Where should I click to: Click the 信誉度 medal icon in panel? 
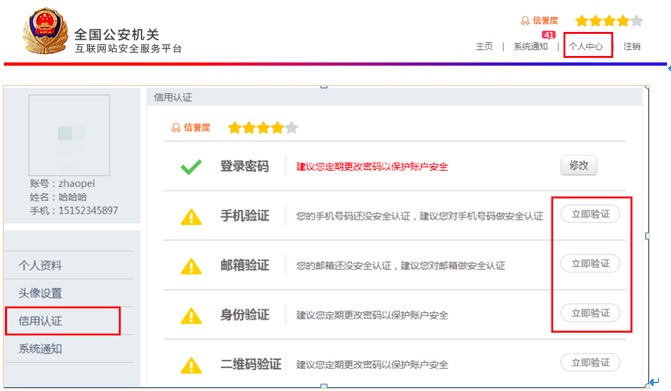coord(176,127)
